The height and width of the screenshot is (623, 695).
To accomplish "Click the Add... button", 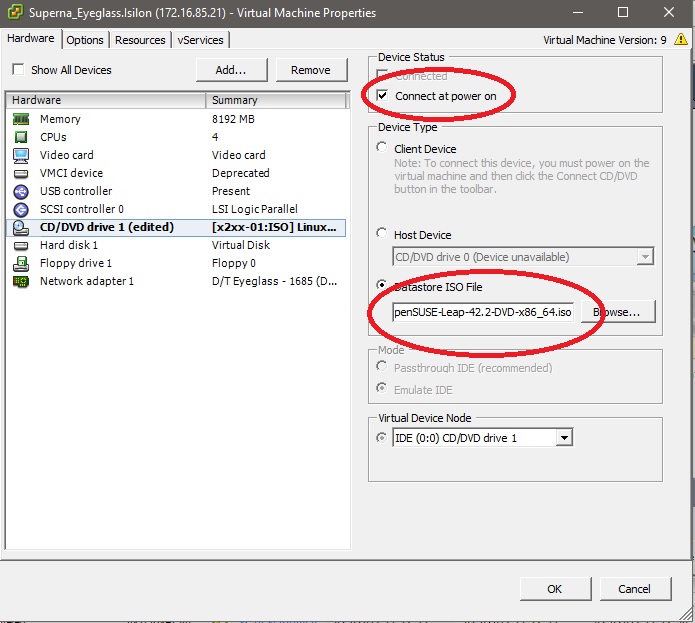I will [231, 70].
